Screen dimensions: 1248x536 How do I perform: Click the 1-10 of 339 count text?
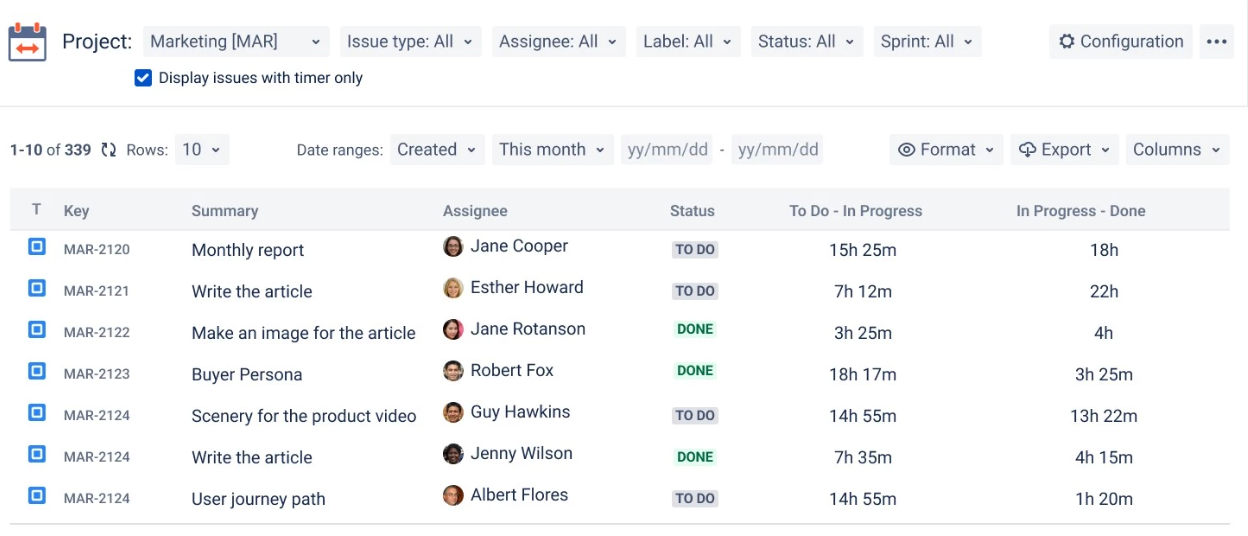[x=50, y=150]
